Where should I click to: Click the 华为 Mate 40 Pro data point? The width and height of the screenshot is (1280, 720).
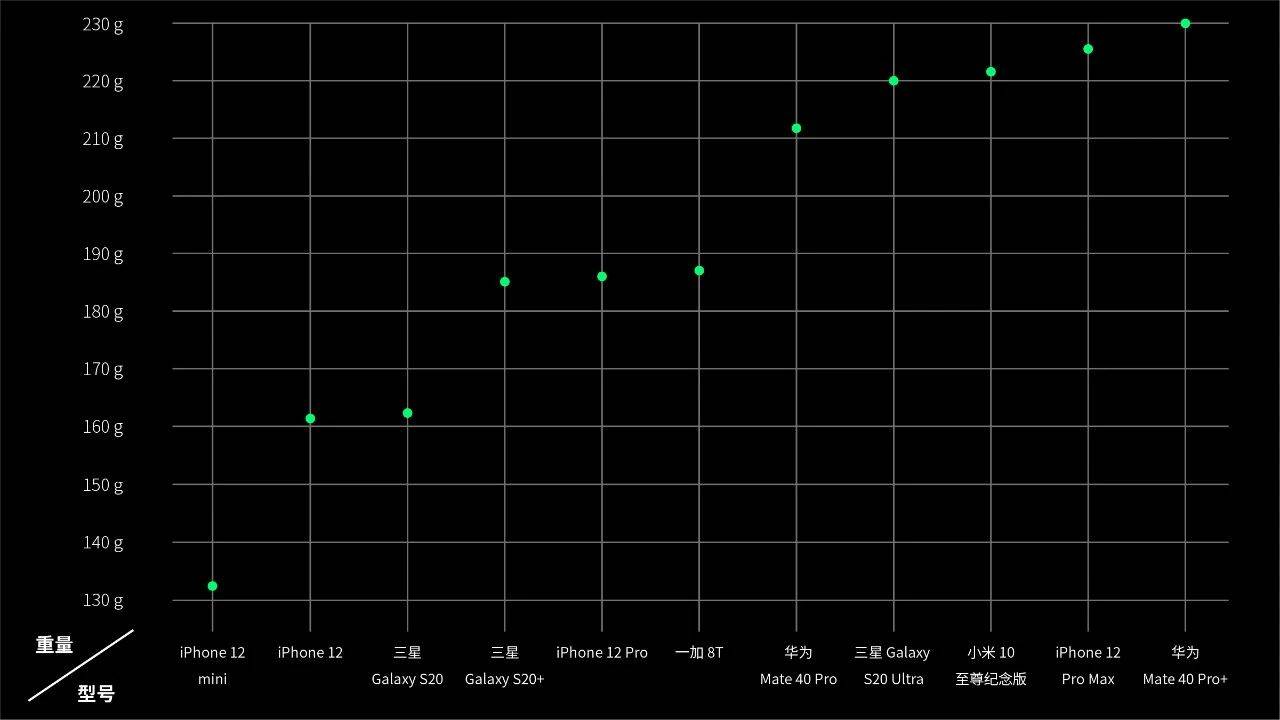tap(796, 128)
